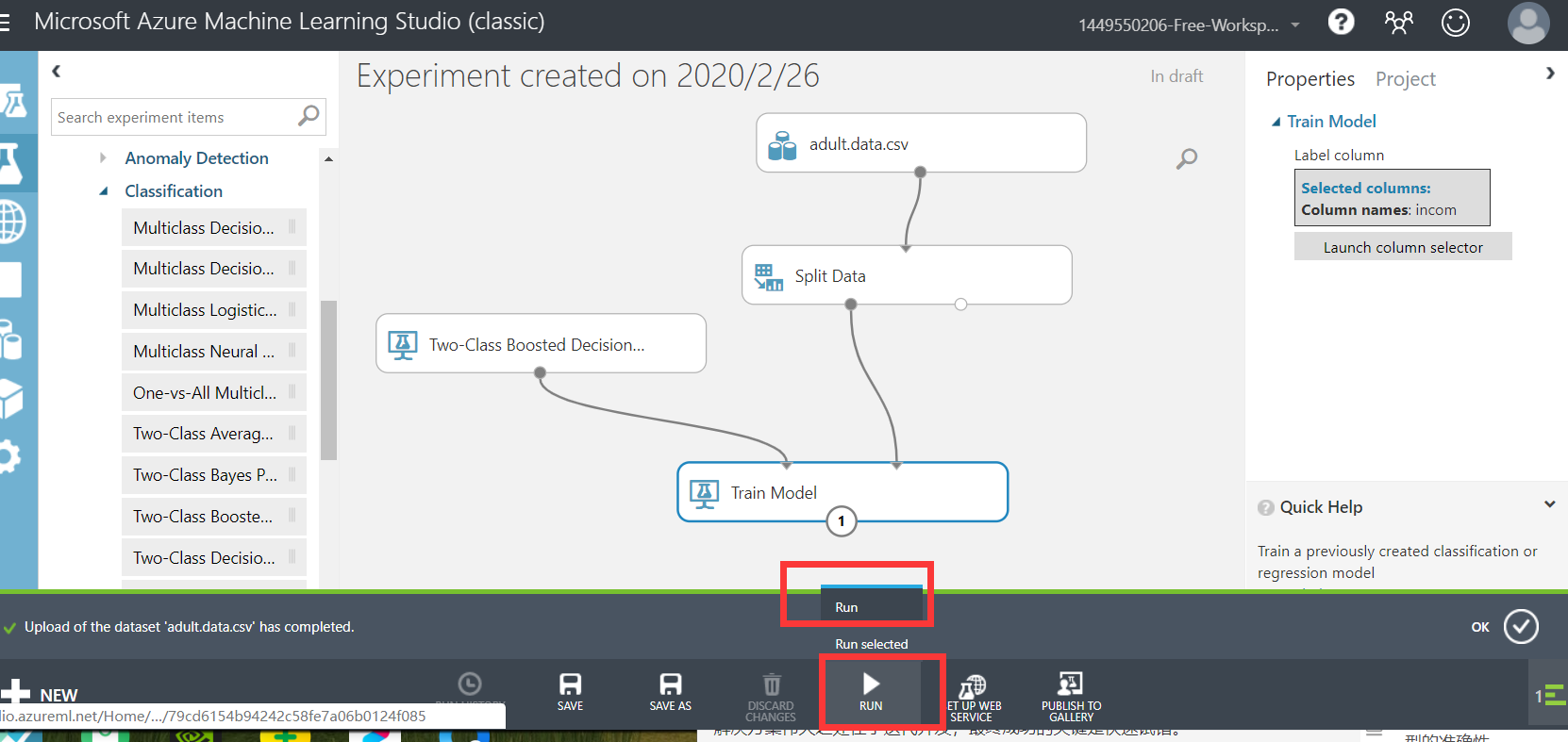Select One-vs-All Multiclass module
Image resolution: width=1568 pixels, height=742 pixels.
tap(213, 393)
